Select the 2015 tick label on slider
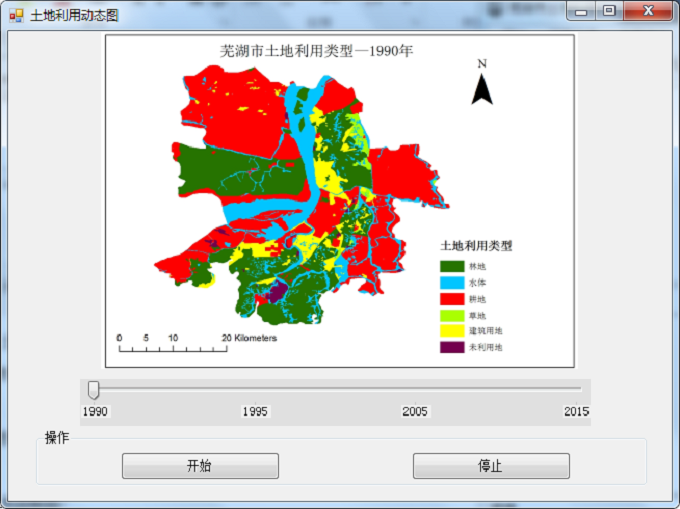Image resolution: width=680 pixels, height=509 pixels. click(x=576, y=411)
